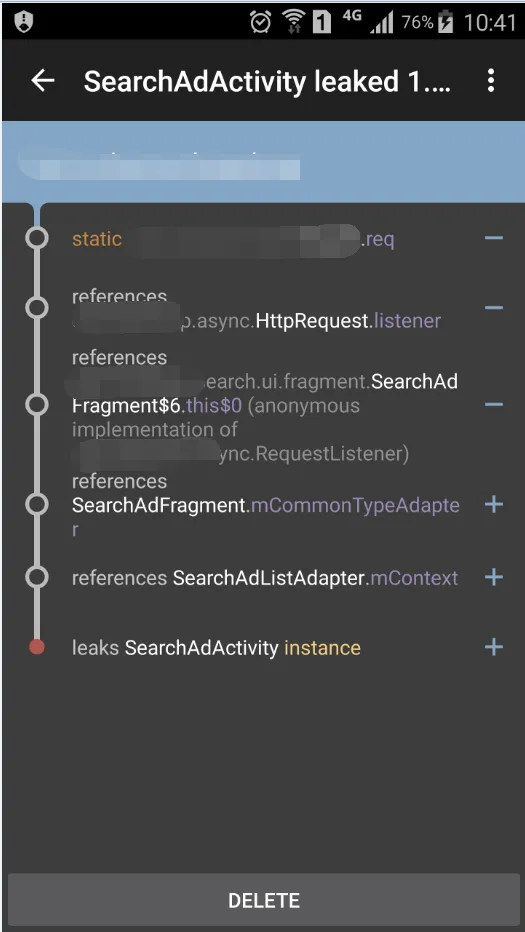Select the mCommonTypeAdapter node circle
This screenshot has width=525, height=932.
[37, 505]
